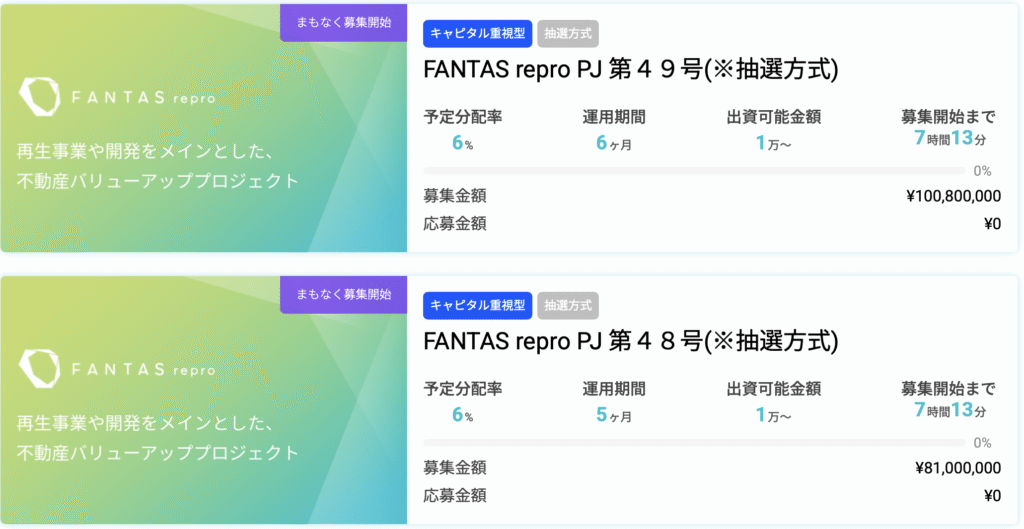Image resolution: width=1024 pixels, height=529 pixels.
Task: Click the 0% progress bar of the 49号 project
Action: (694, 171)
